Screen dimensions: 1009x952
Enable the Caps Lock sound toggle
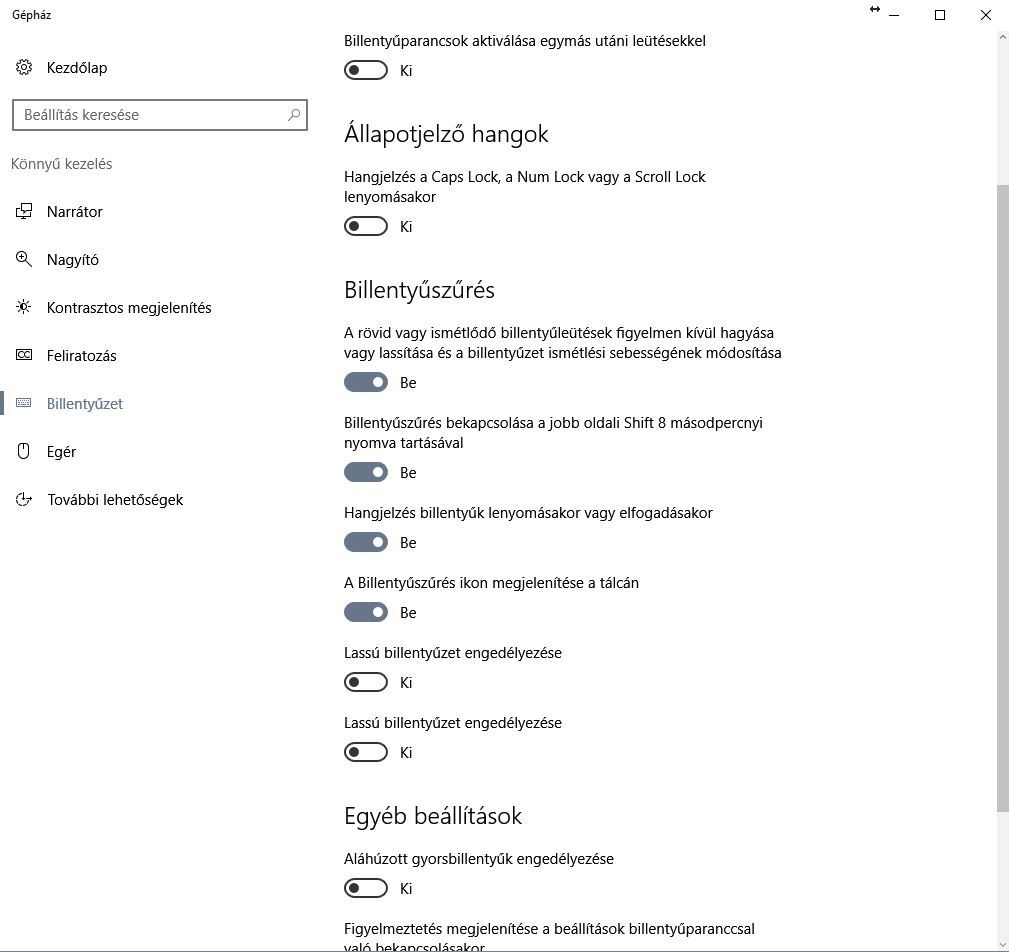(x=366, y=226)
